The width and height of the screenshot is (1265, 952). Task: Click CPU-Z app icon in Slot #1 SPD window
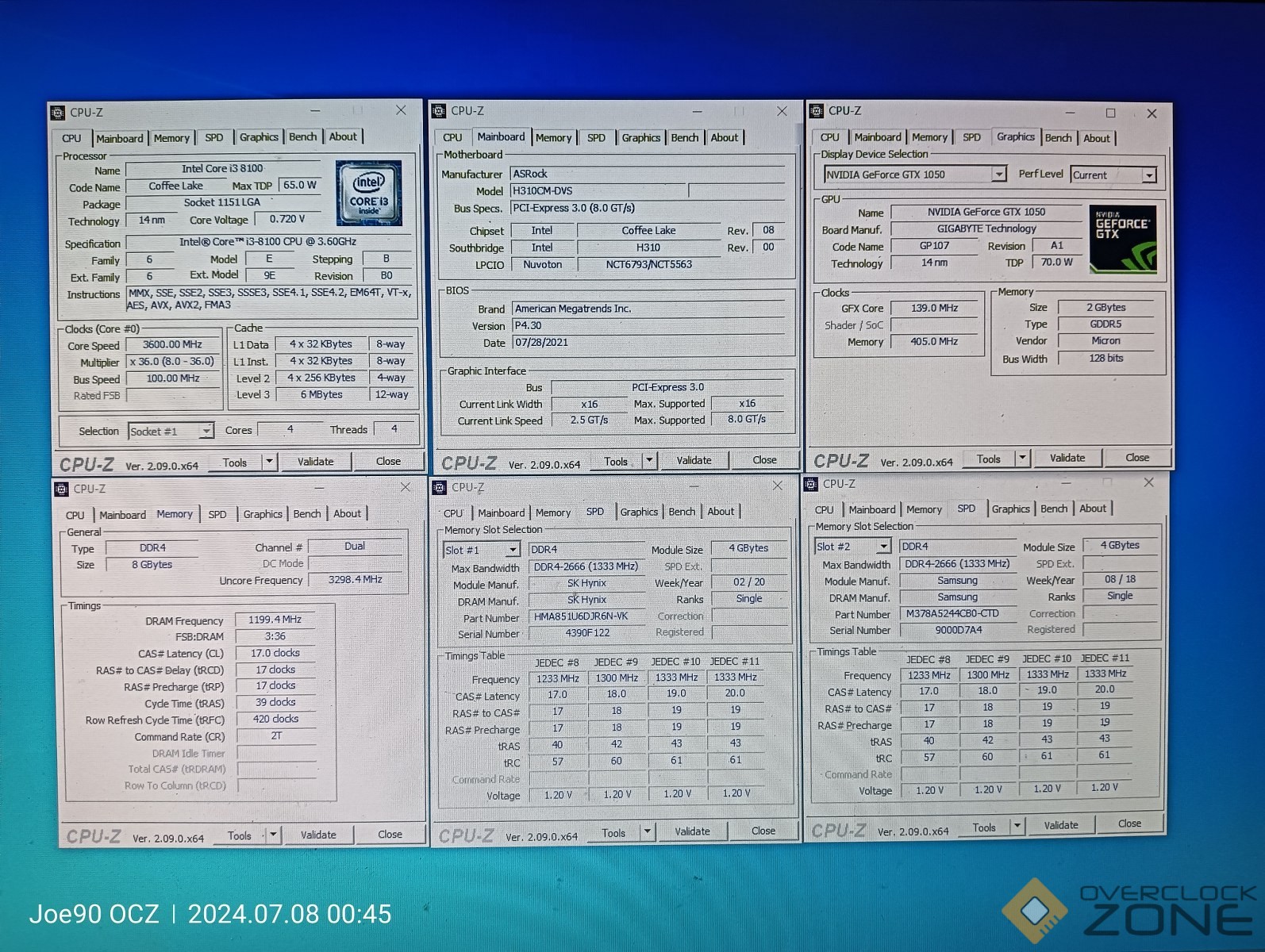click(440, 487)
